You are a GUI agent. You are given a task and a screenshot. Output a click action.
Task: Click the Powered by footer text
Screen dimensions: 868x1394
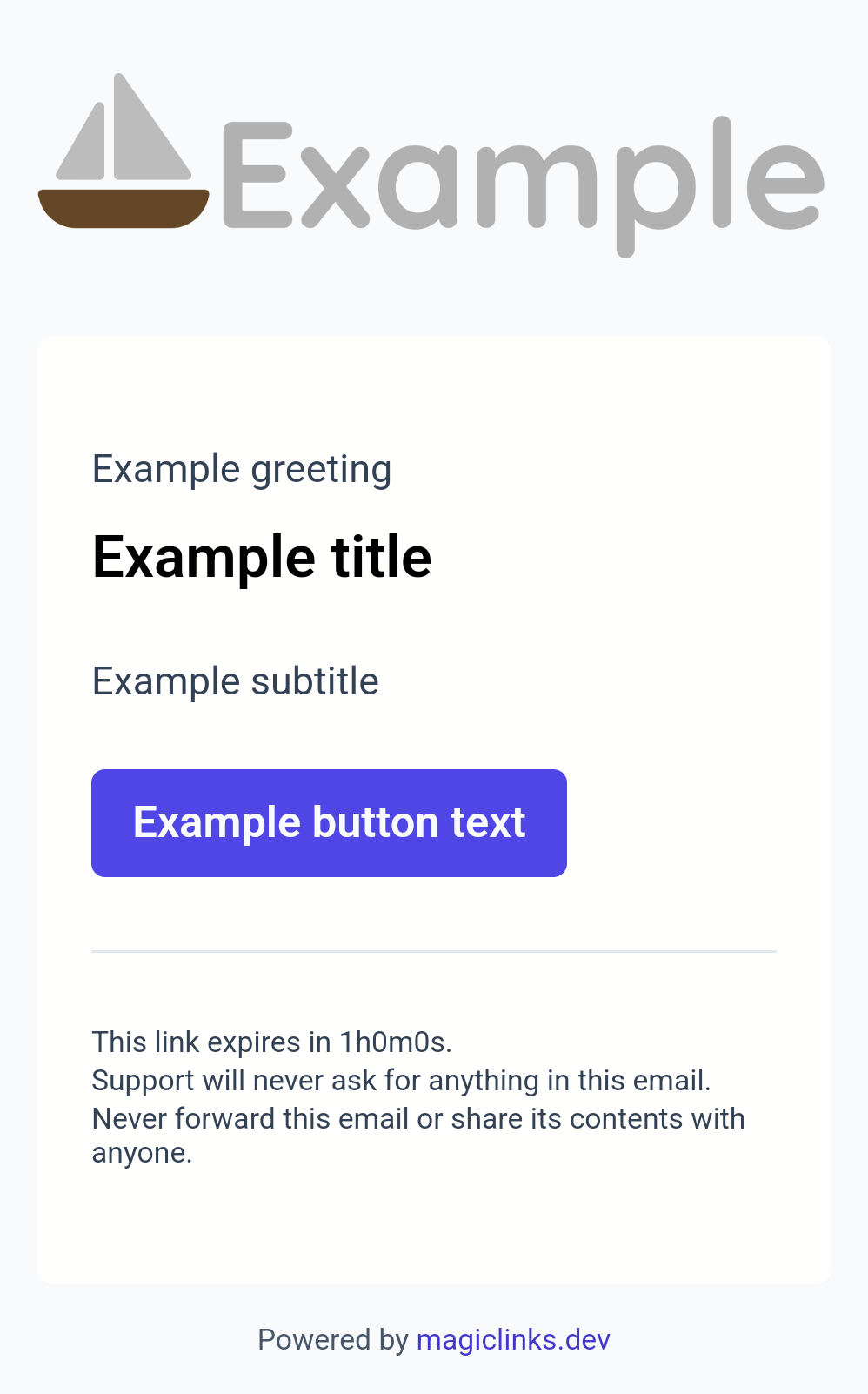click(333, 1339)
